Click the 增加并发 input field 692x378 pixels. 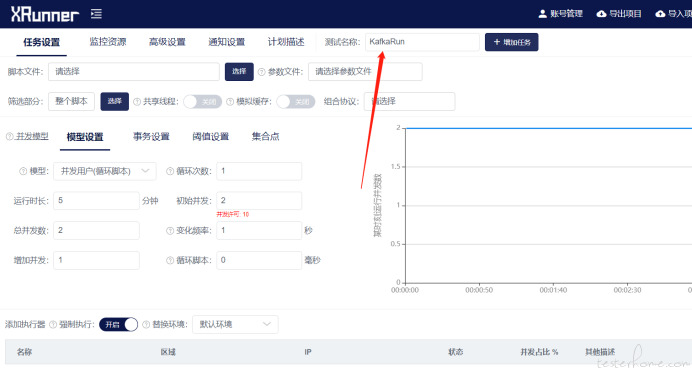click(x=96, y=260)
